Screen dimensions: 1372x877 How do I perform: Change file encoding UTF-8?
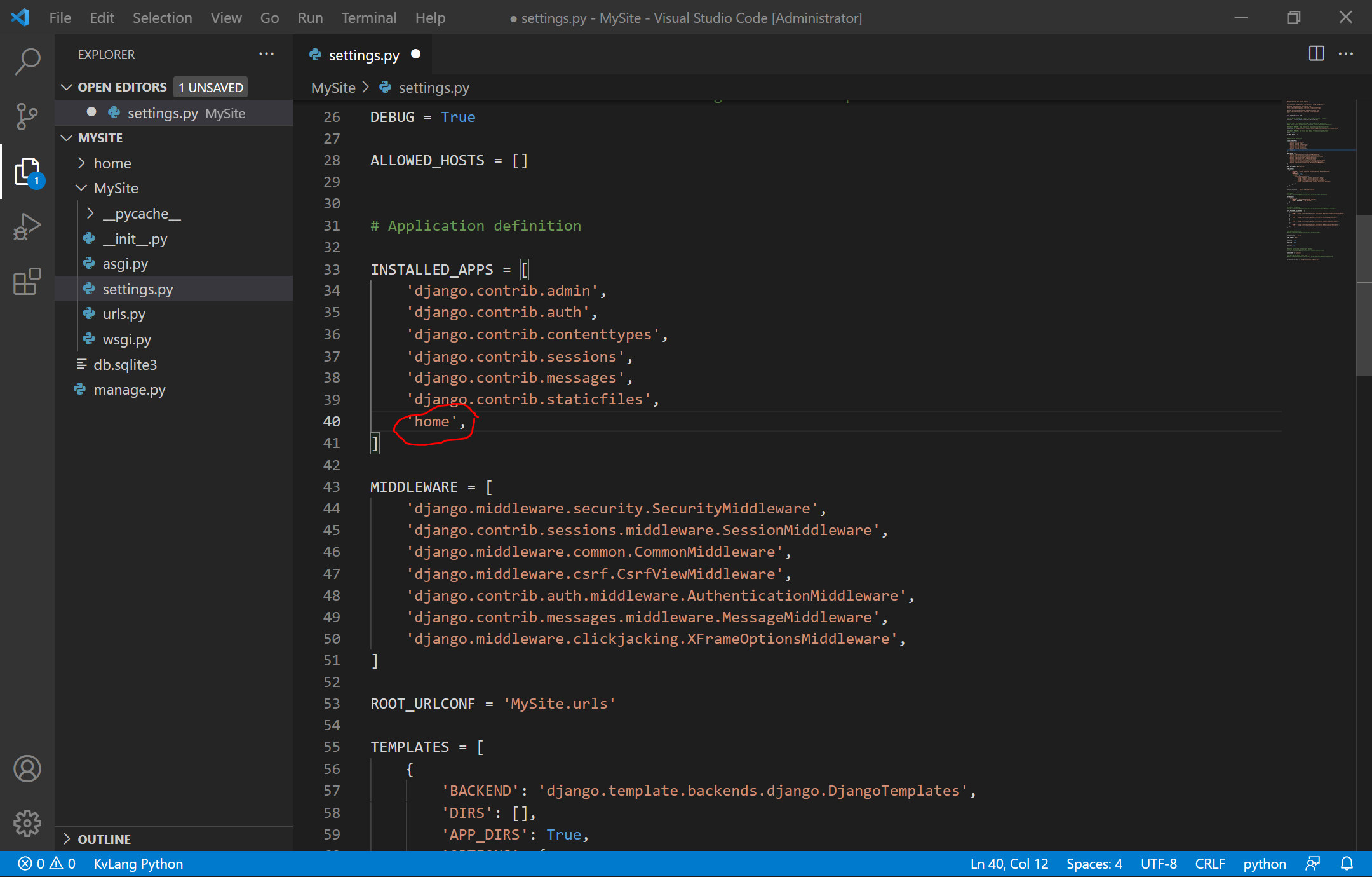click(x=1159, y=864)
